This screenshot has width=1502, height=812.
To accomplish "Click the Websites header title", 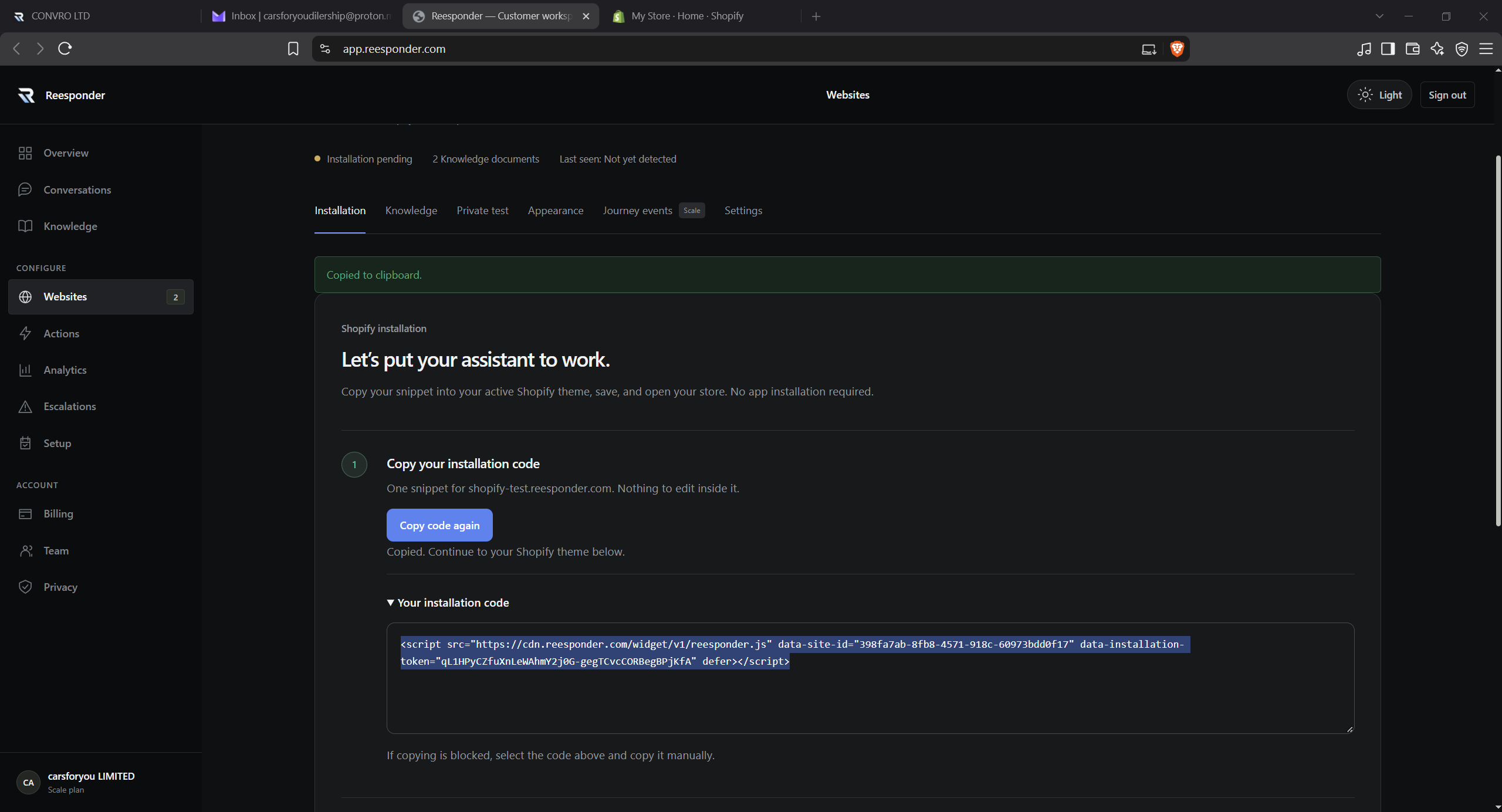I will (848, 94).
